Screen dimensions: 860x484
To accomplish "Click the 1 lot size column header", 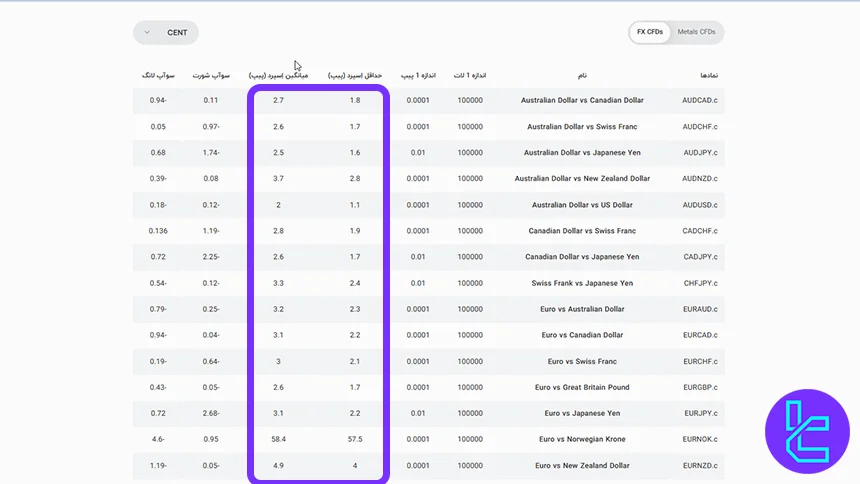I will (470, 75).
